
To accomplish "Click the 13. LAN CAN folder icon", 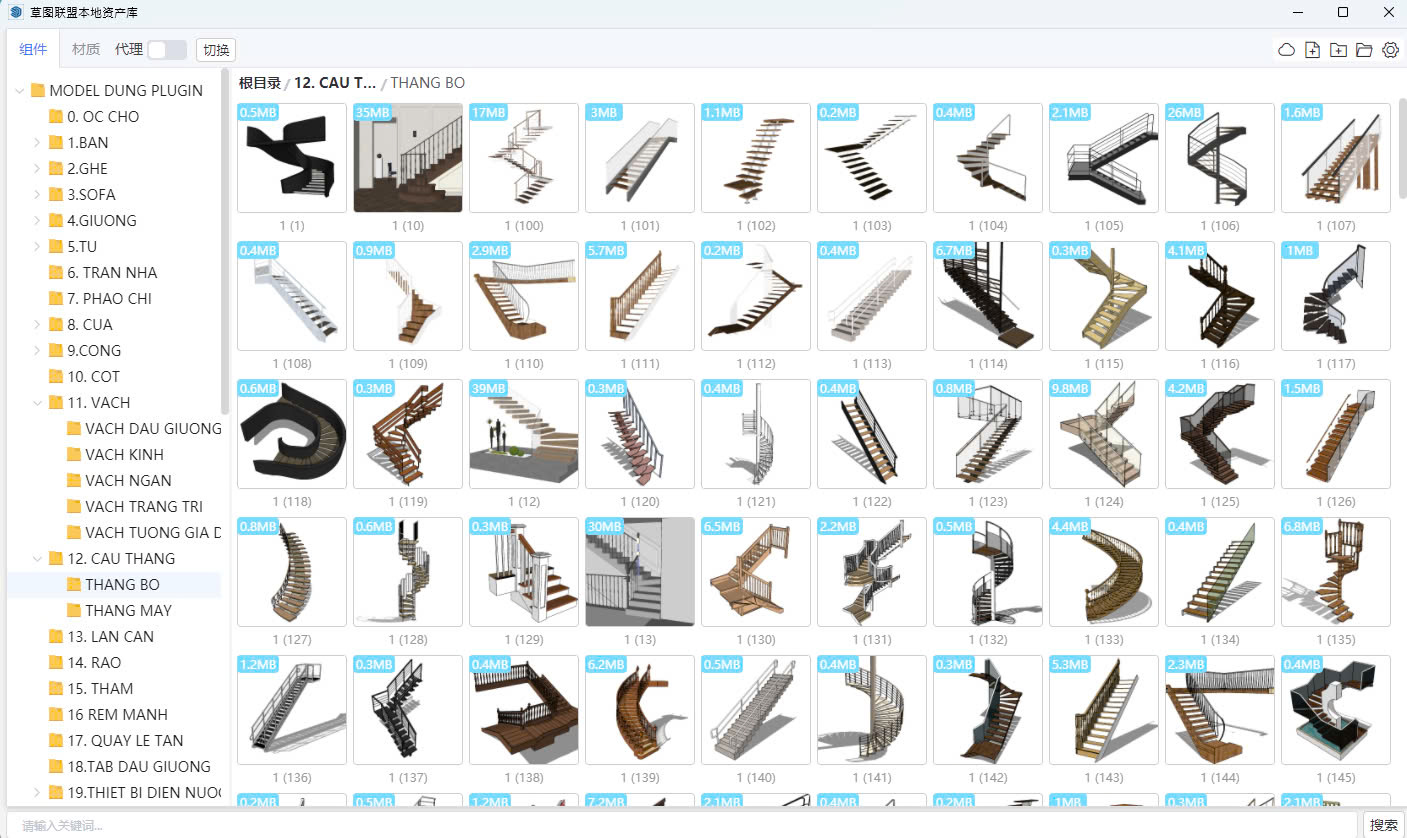I will coord(56,636).
